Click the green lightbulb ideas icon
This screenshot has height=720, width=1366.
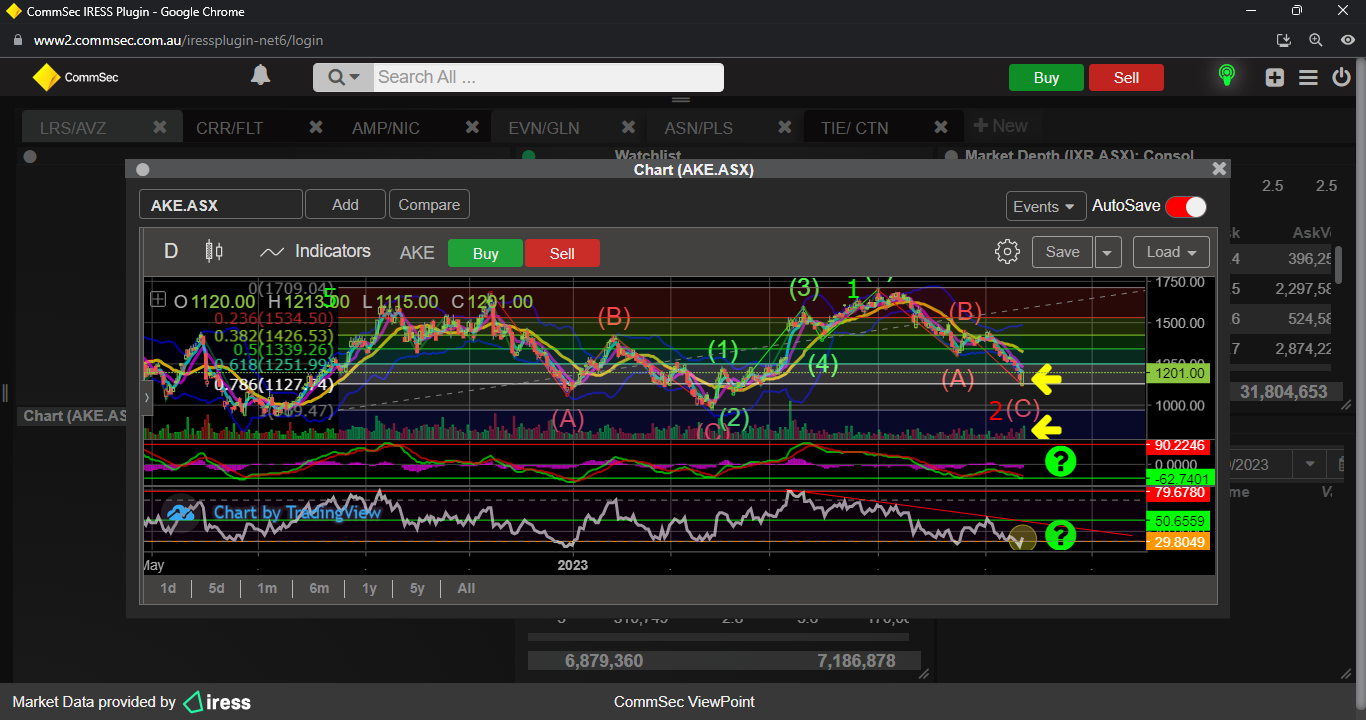click(x=1226, y=76)
